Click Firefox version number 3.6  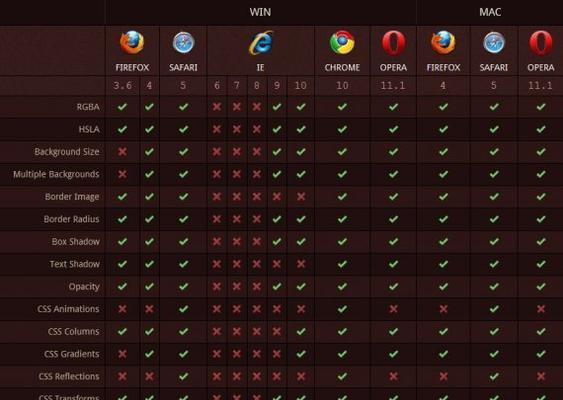(x=122, y=85)
